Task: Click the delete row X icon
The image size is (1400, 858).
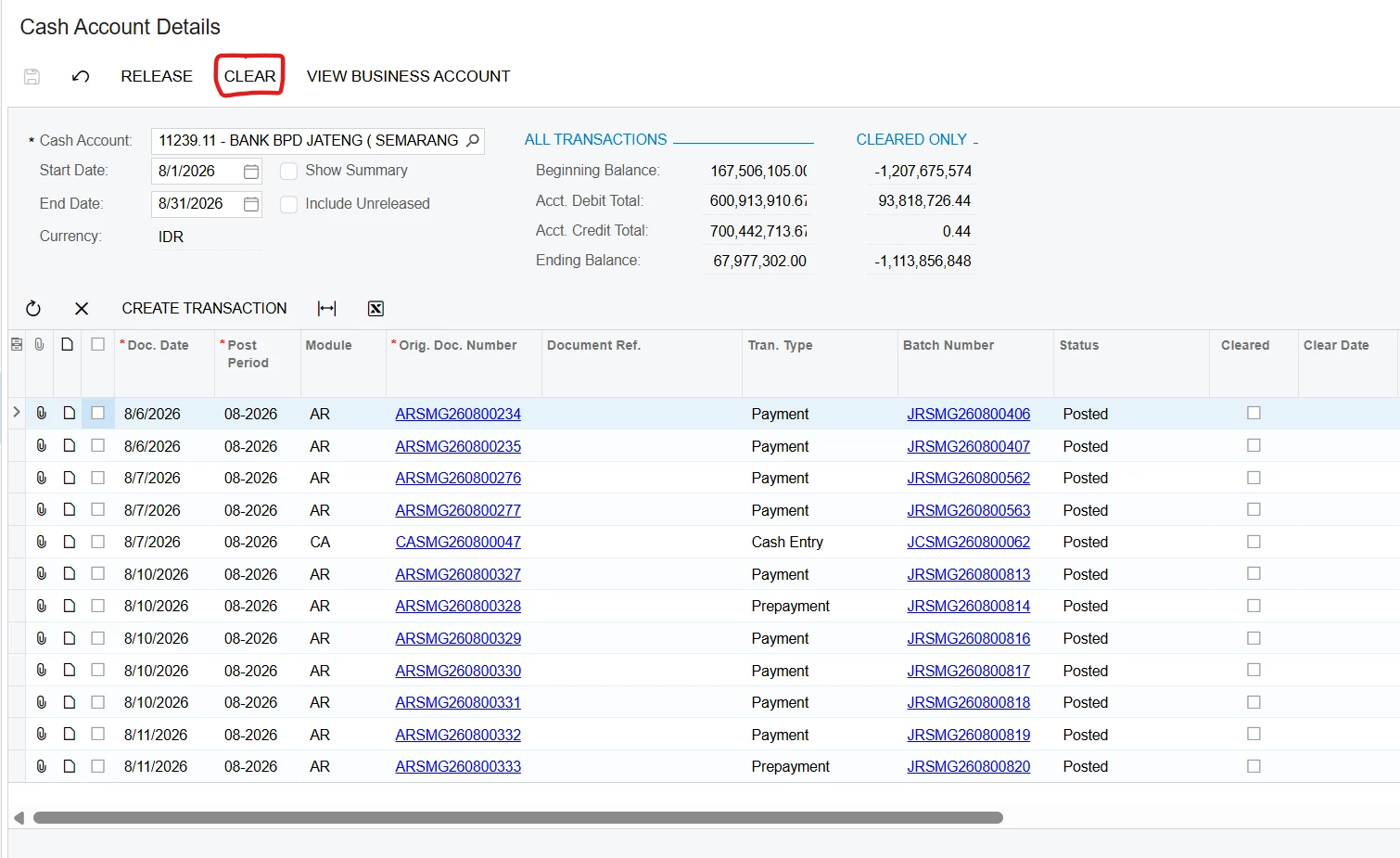Action: 82,309
